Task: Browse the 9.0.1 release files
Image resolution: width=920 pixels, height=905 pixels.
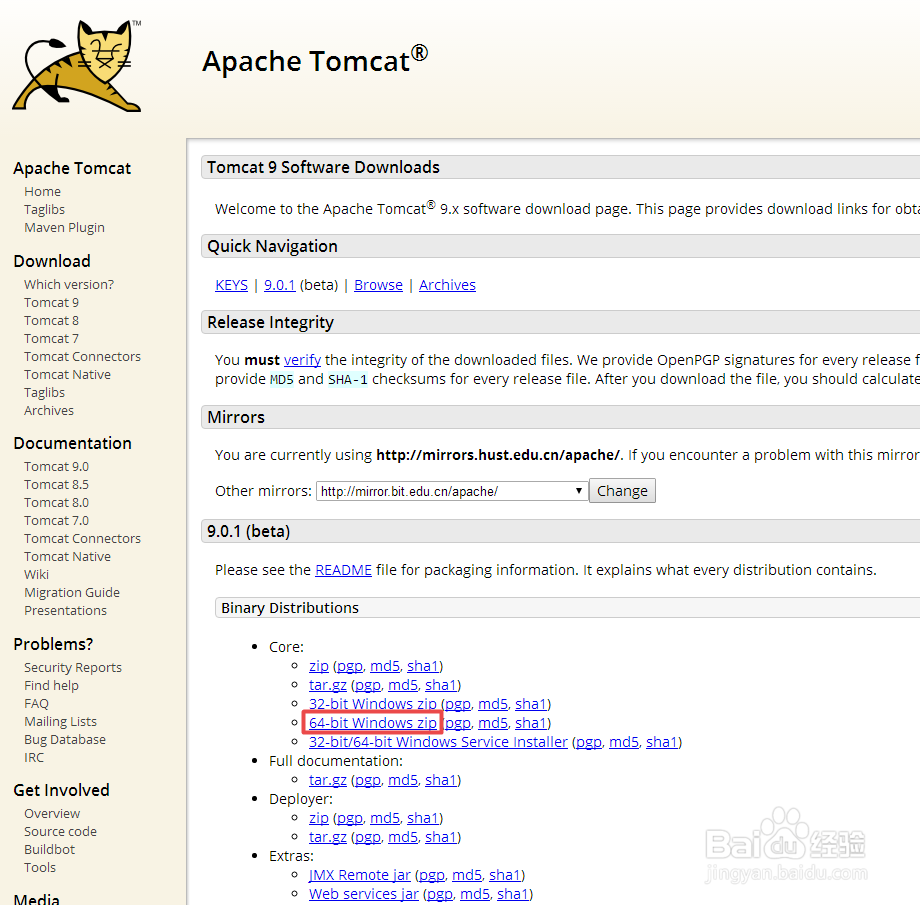Action: coord(378,284)
